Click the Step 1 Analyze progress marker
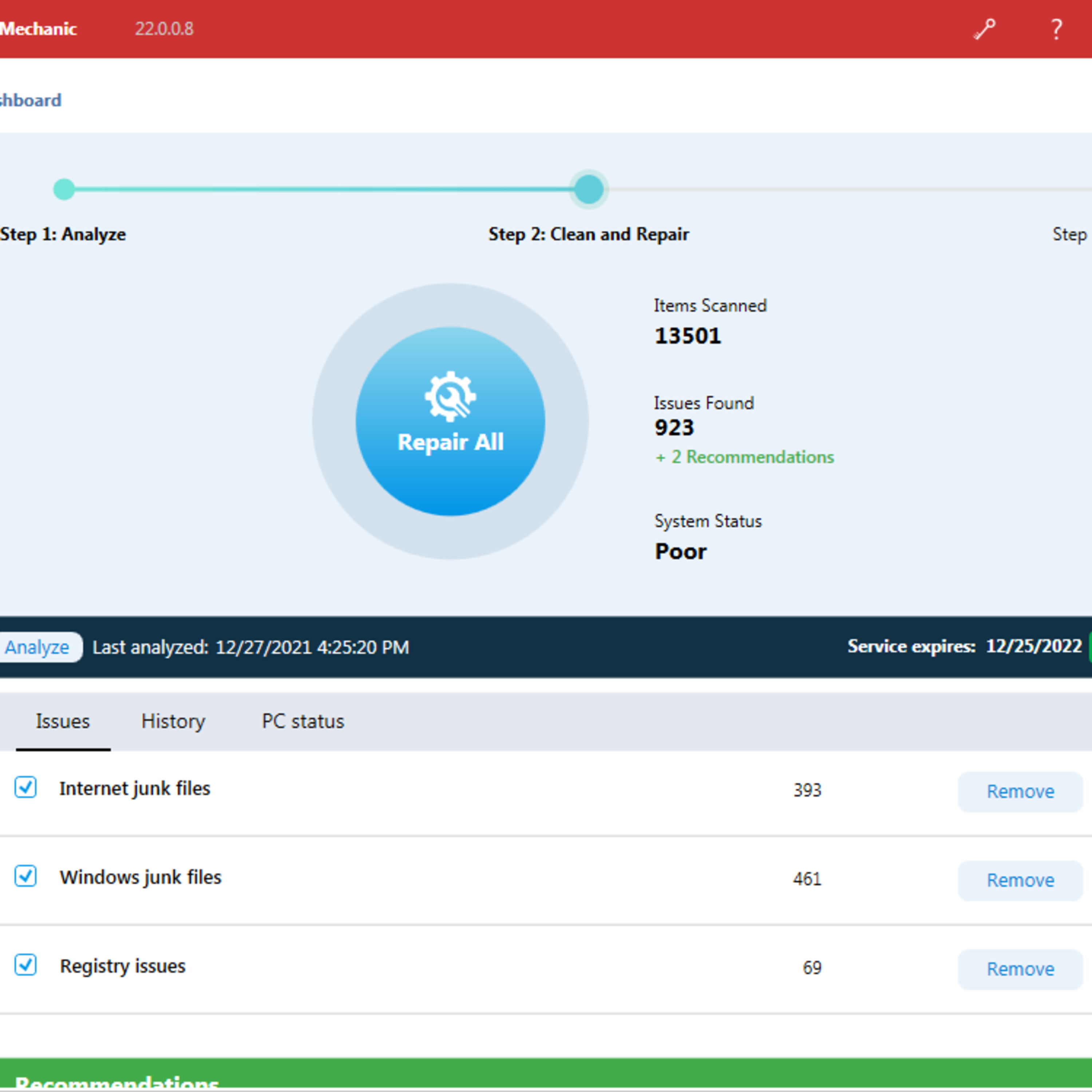 64,189
